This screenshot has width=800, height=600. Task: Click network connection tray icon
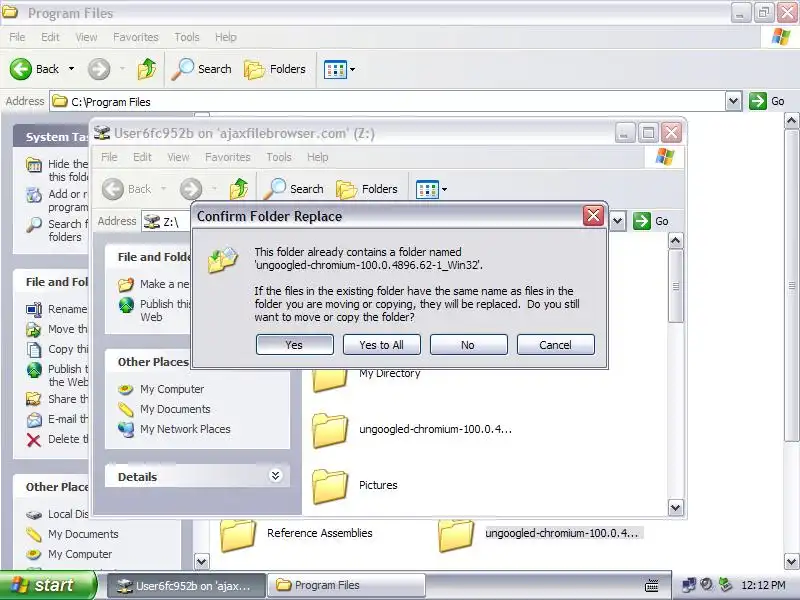click(x=688, y=585)
